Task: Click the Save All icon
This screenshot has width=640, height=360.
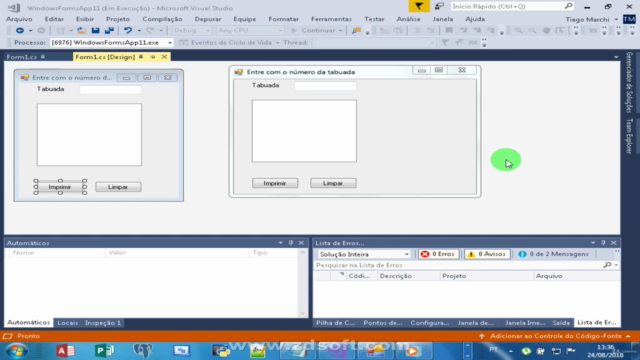Action: [x=109, y=31]
